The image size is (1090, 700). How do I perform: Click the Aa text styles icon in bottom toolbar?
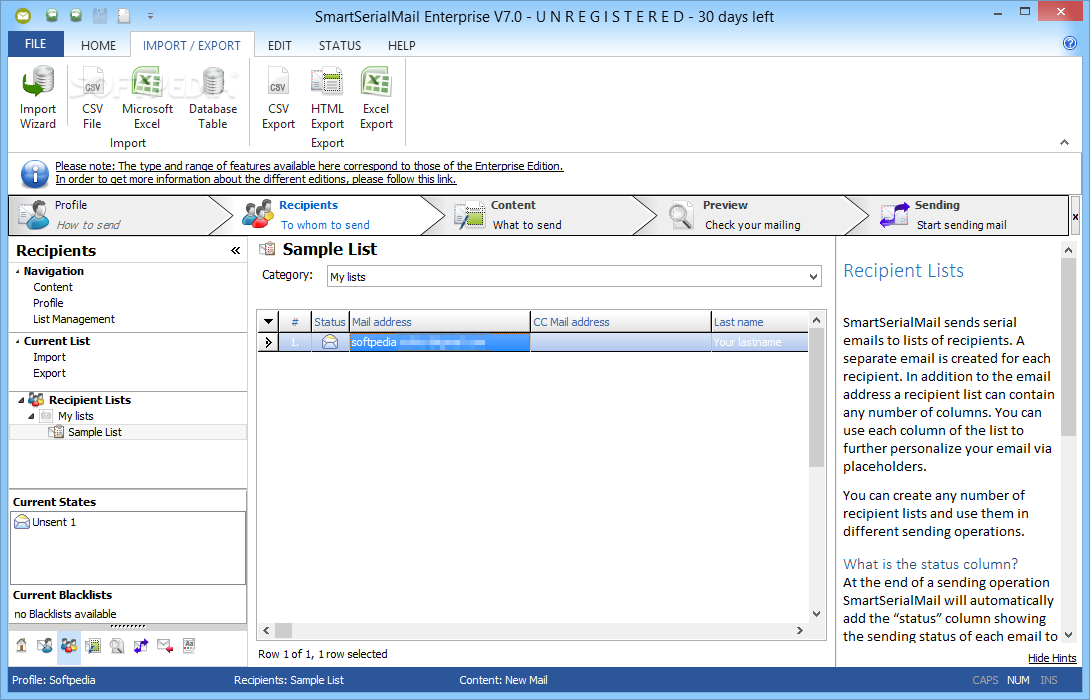tap(189, 646)
